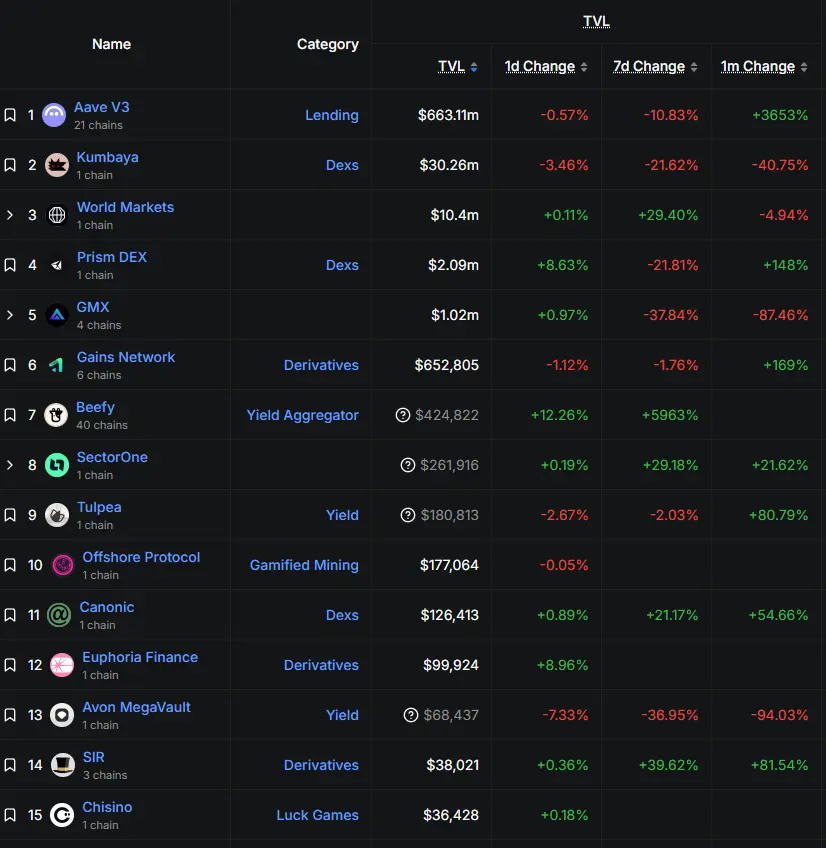Image resolution: width=826 pixels, height=848 pixels.
Task: Click the Beefy cow logo
Action: point(56,415)
